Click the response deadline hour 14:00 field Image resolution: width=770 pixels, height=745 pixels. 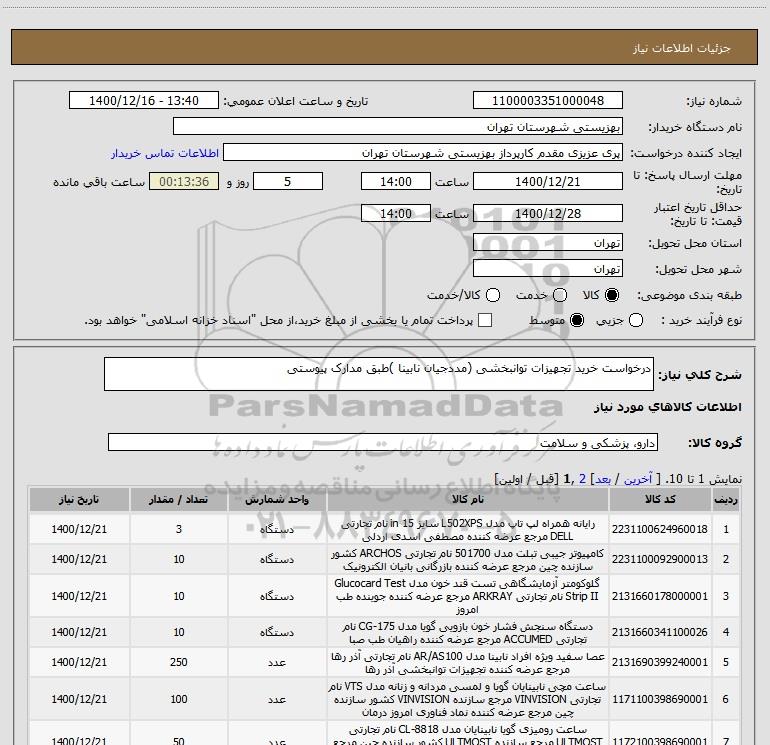point(396,181)
